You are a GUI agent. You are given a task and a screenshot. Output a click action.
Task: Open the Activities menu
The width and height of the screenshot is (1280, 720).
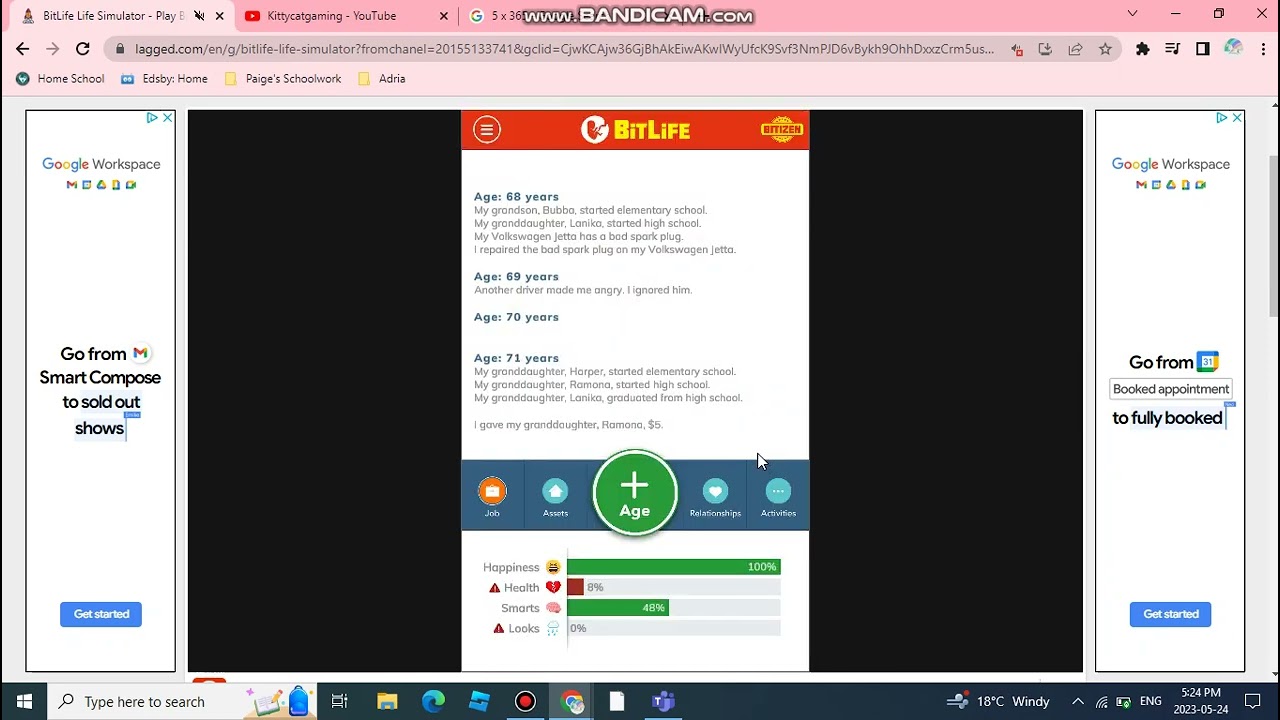pos(778,497)
